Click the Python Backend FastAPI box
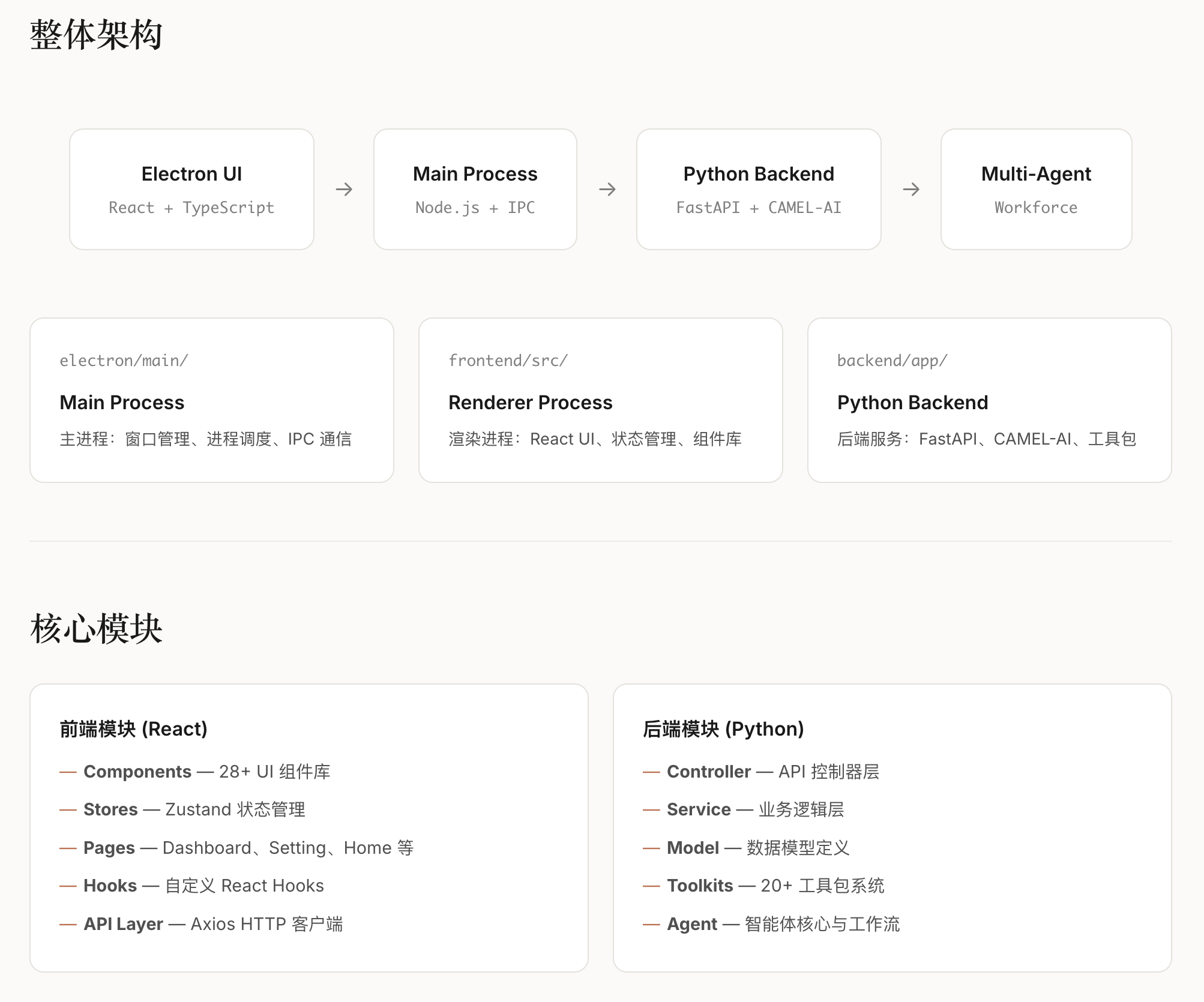This screenshot has width=1204, height=1002. 759,189
